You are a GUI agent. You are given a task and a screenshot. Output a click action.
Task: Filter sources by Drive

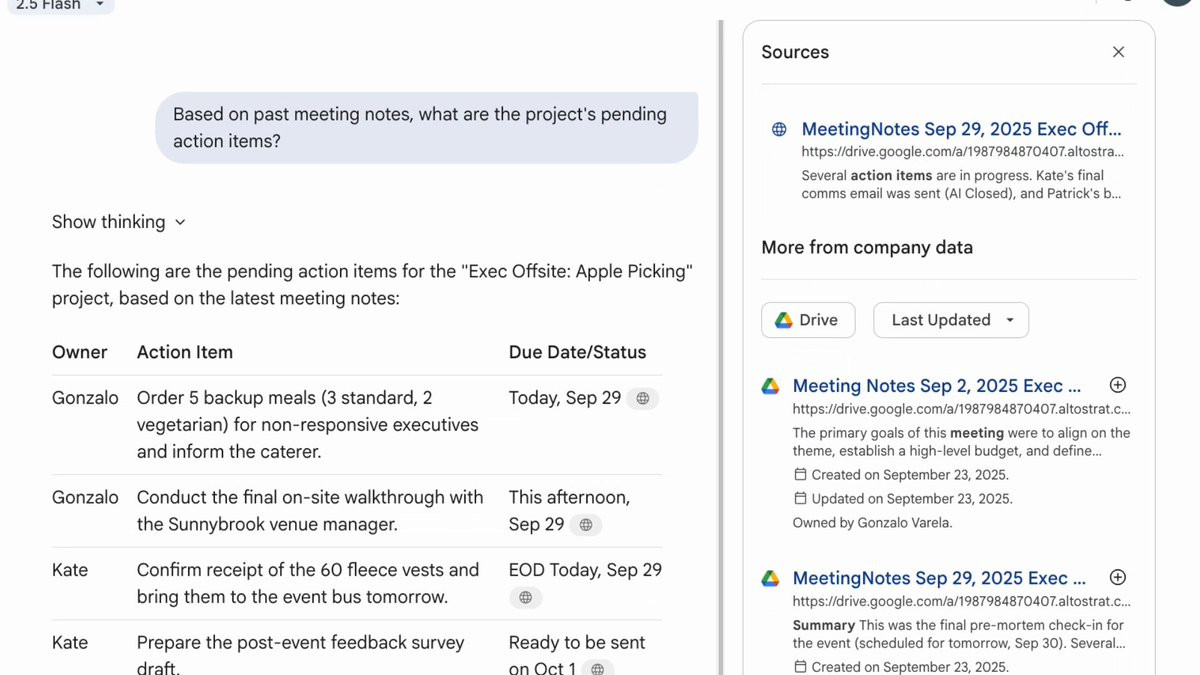pos(808,320)
